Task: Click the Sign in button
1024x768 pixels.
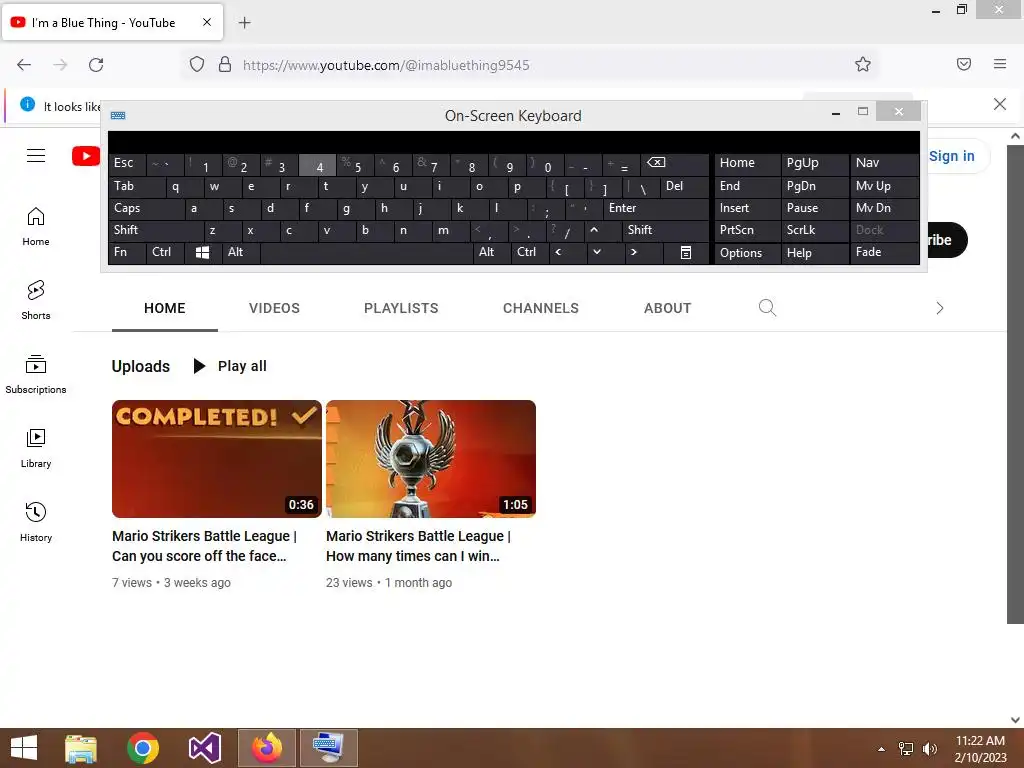Action: (952, 156)
